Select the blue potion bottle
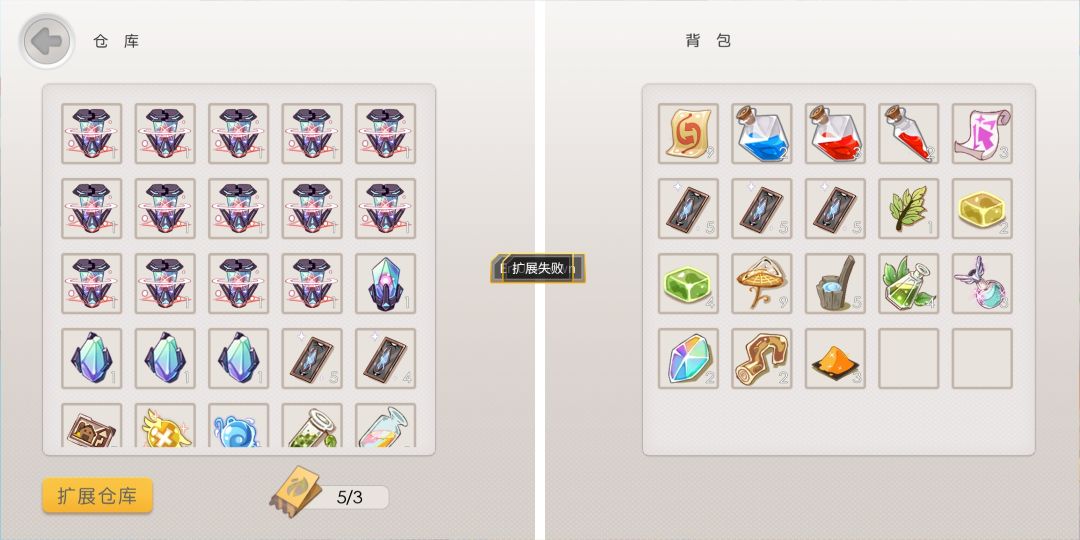Screen dimensions: 1080x540 pos(762,134)
